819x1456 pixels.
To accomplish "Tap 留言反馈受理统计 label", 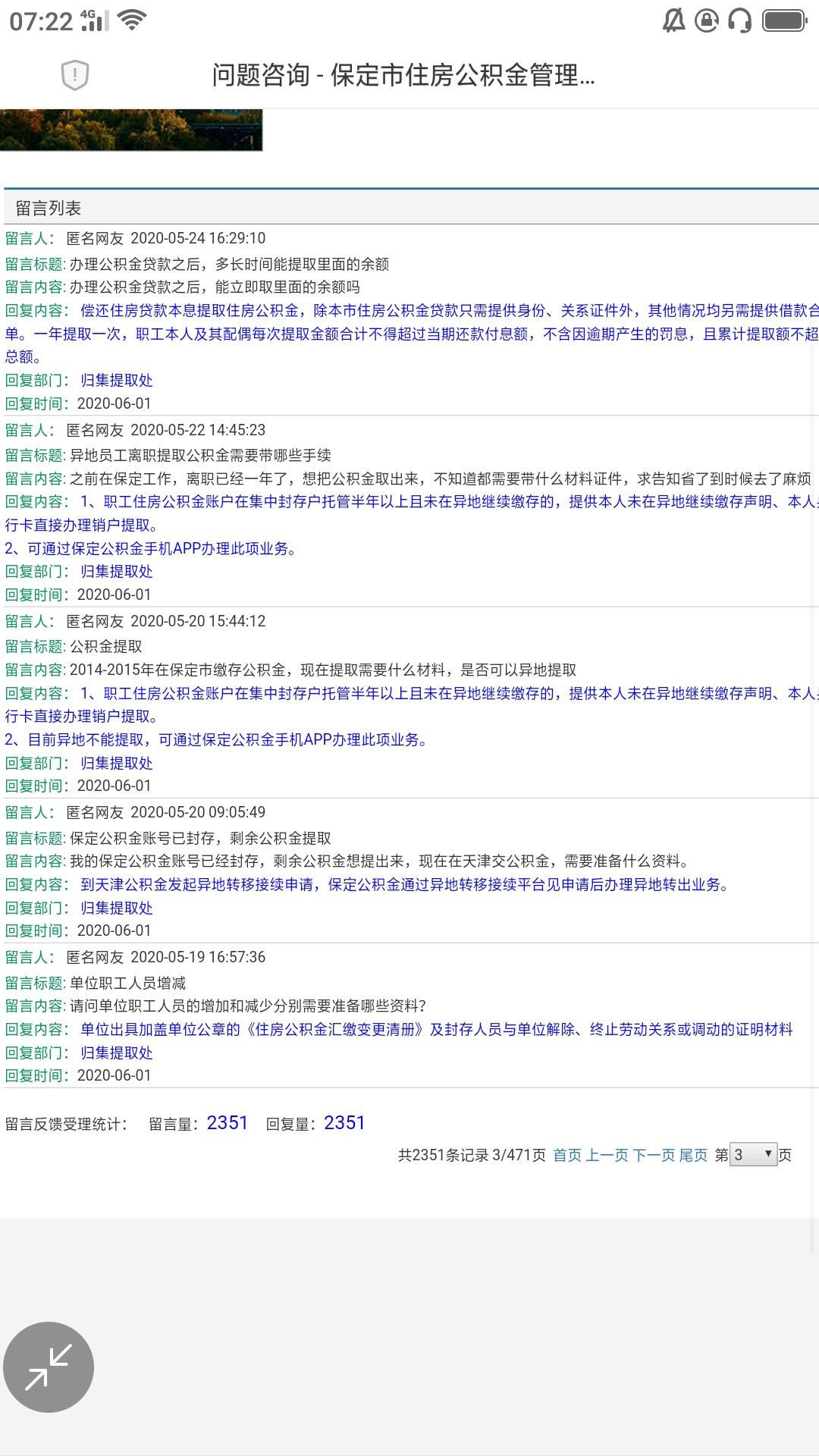I will [66, 1124].
